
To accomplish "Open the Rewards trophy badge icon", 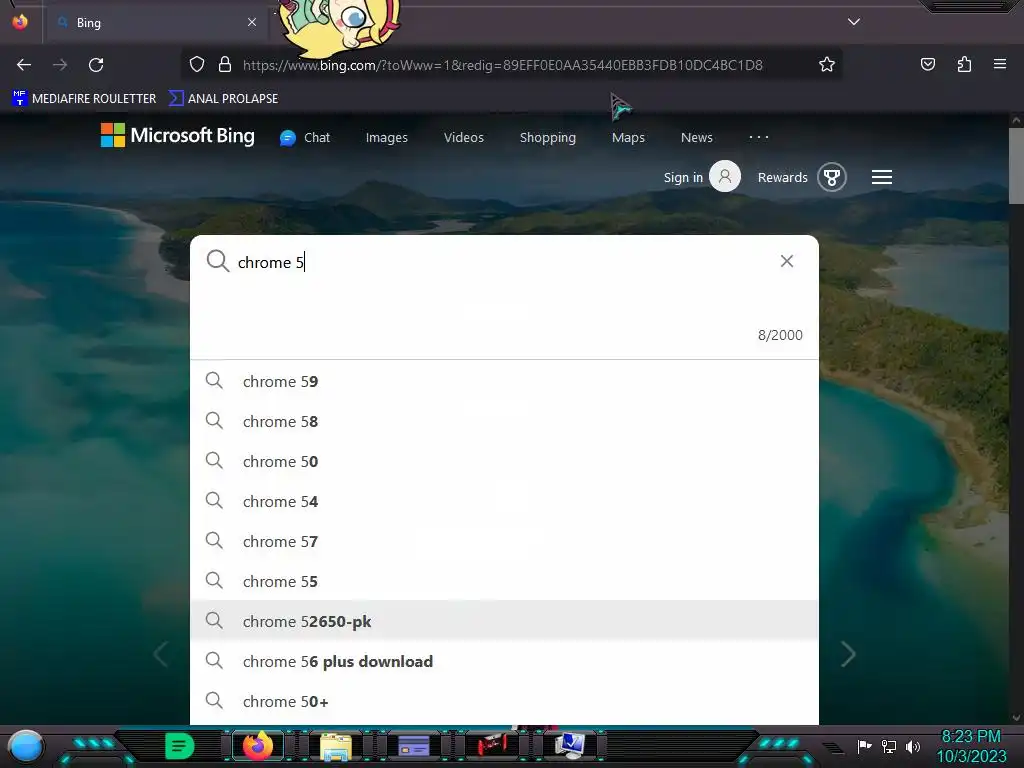I will click(832, 177).
